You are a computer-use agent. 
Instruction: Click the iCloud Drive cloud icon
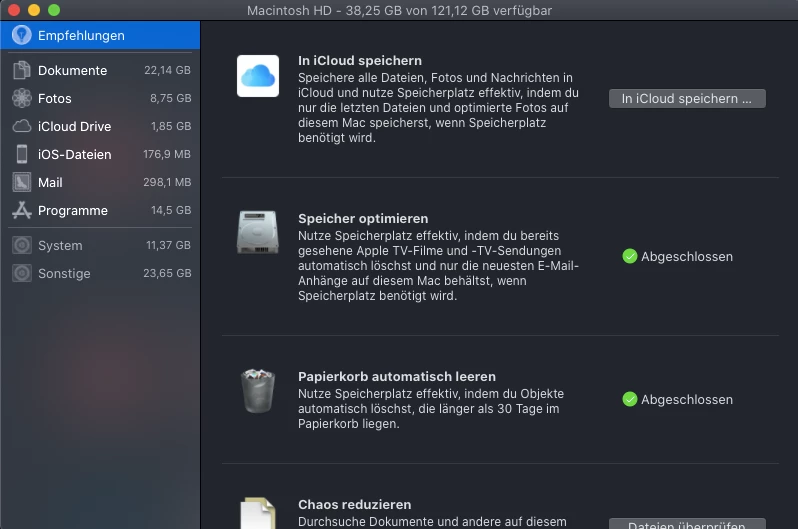21,126
